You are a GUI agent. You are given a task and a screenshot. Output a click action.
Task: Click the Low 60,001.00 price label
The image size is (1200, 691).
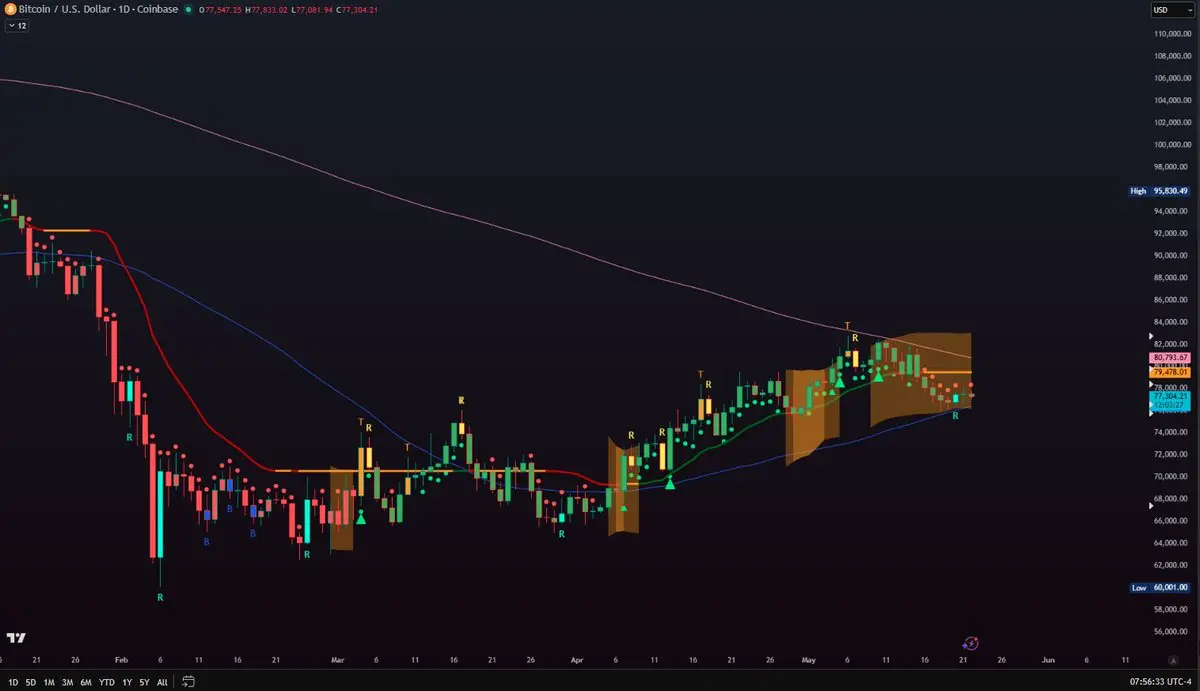pos(1159,588)
